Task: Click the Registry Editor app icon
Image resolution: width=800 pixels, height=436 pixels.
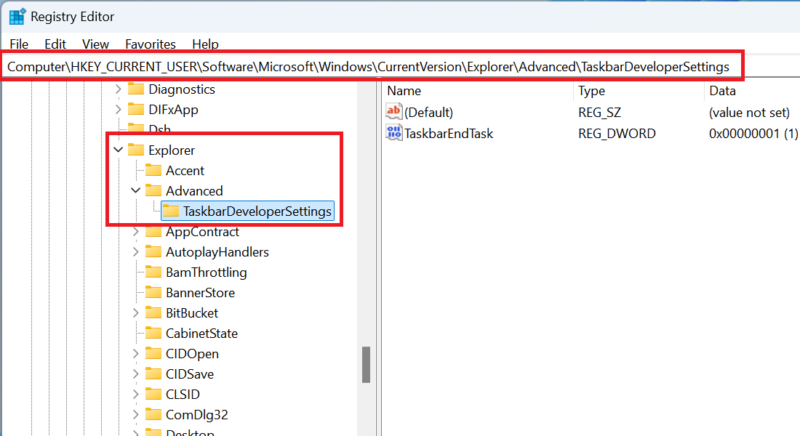Action: tap(17, 16)
